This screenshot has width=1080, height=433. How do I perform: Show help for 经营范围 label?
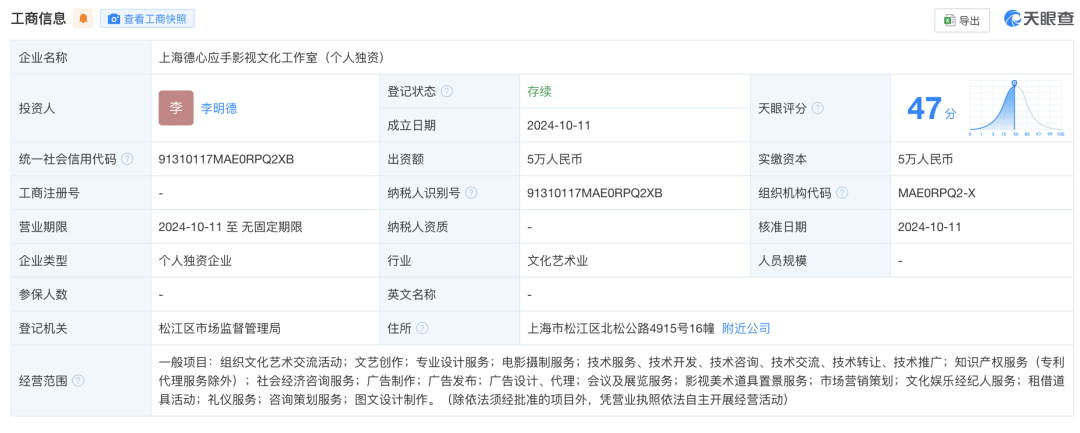78,380
